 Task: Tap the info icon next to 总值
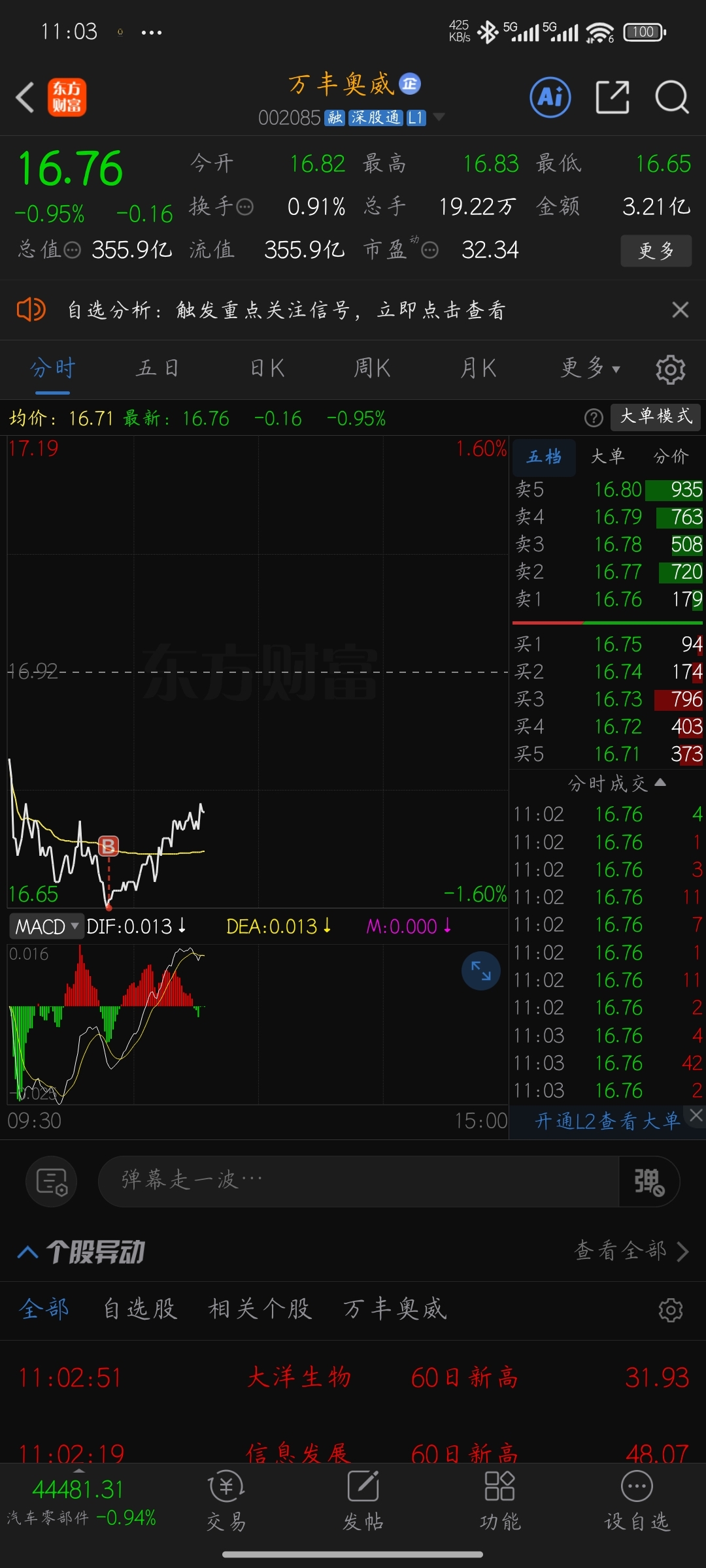coord(72,250)
